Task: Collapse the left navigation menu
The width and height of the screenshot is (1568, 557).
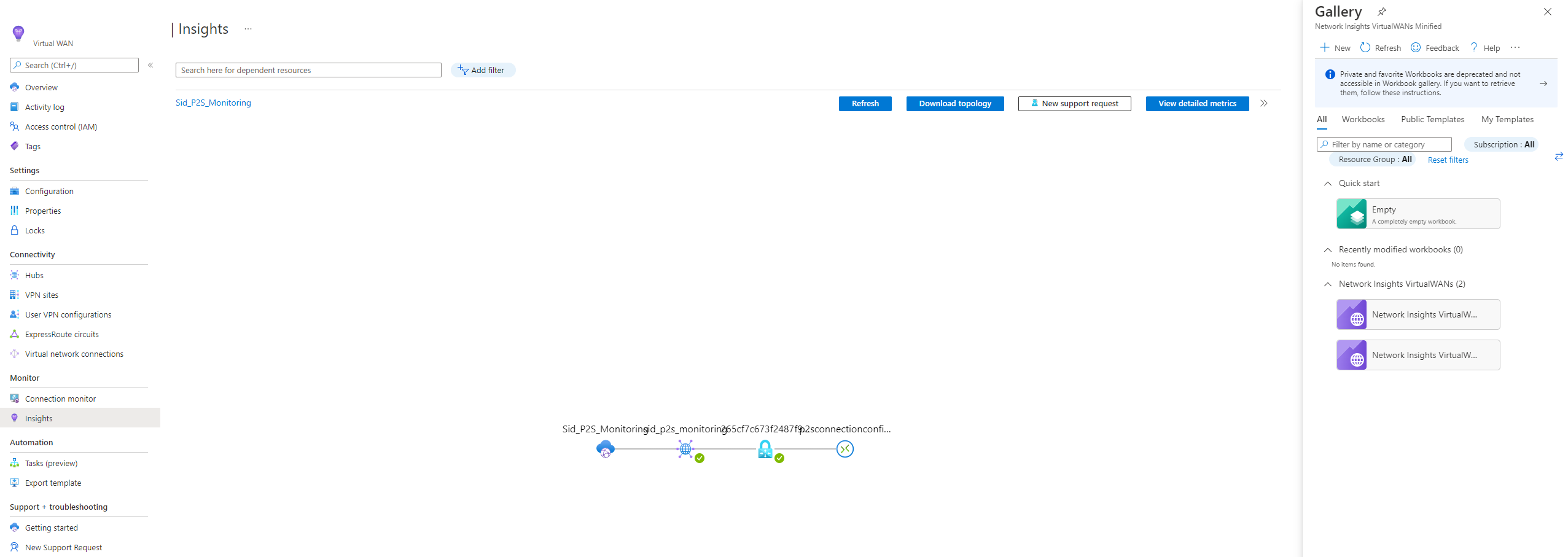Action: 150,65
